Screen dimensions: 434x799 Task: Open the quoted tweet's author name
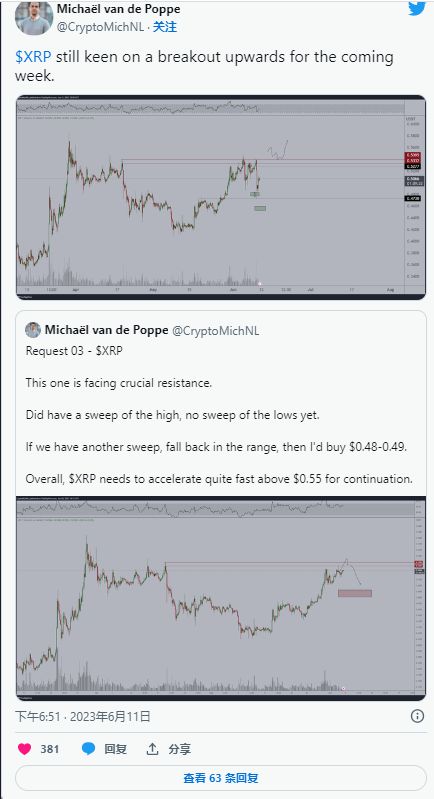[x=106, y=330]
